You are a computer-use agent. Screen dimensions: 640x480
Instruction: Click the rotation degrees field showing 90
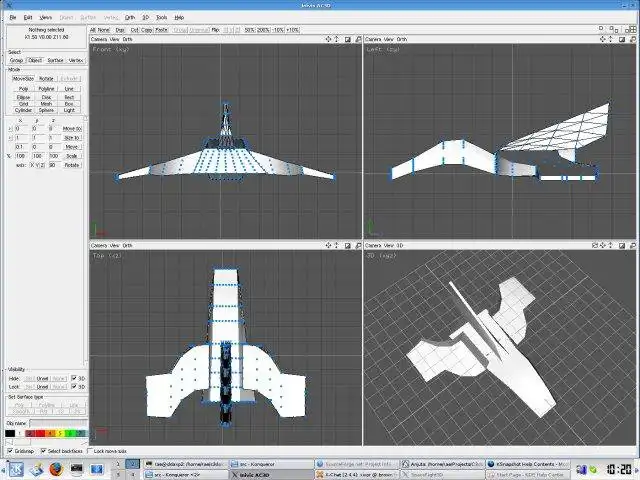53,165
